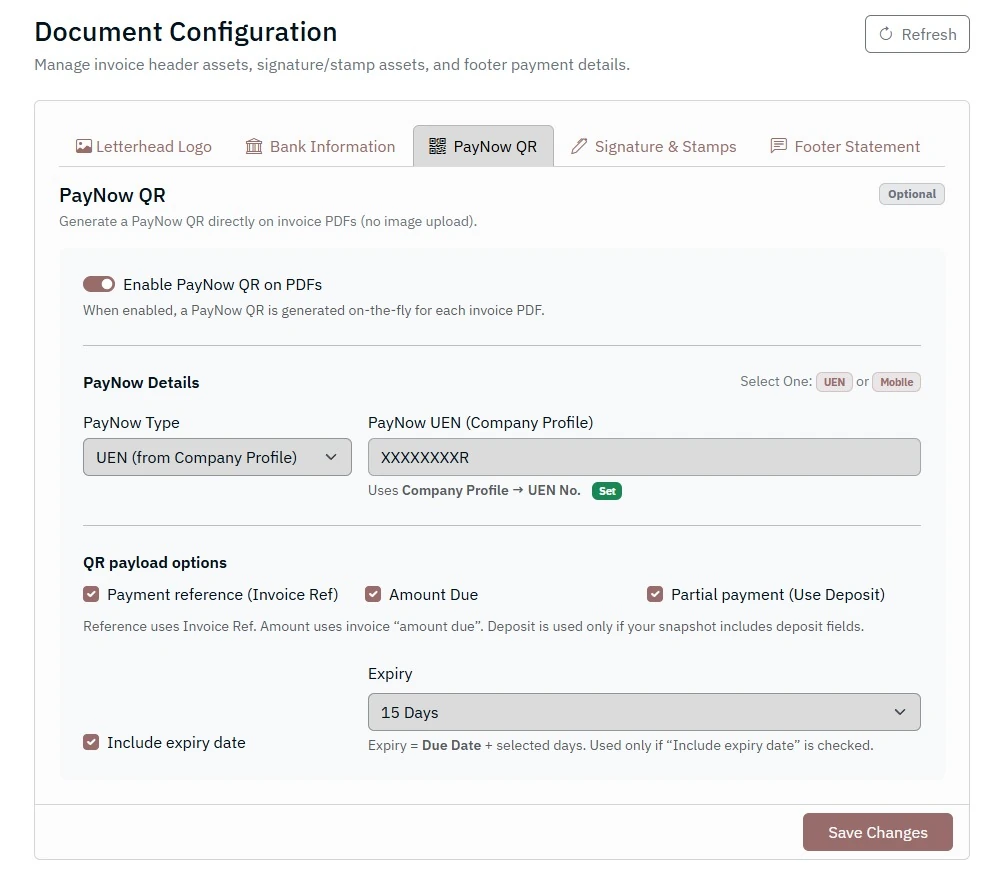Click the Mobile badge next to Select One
Image resolution: width=1004 pixels, height=886 pixels.
point(896,382)
